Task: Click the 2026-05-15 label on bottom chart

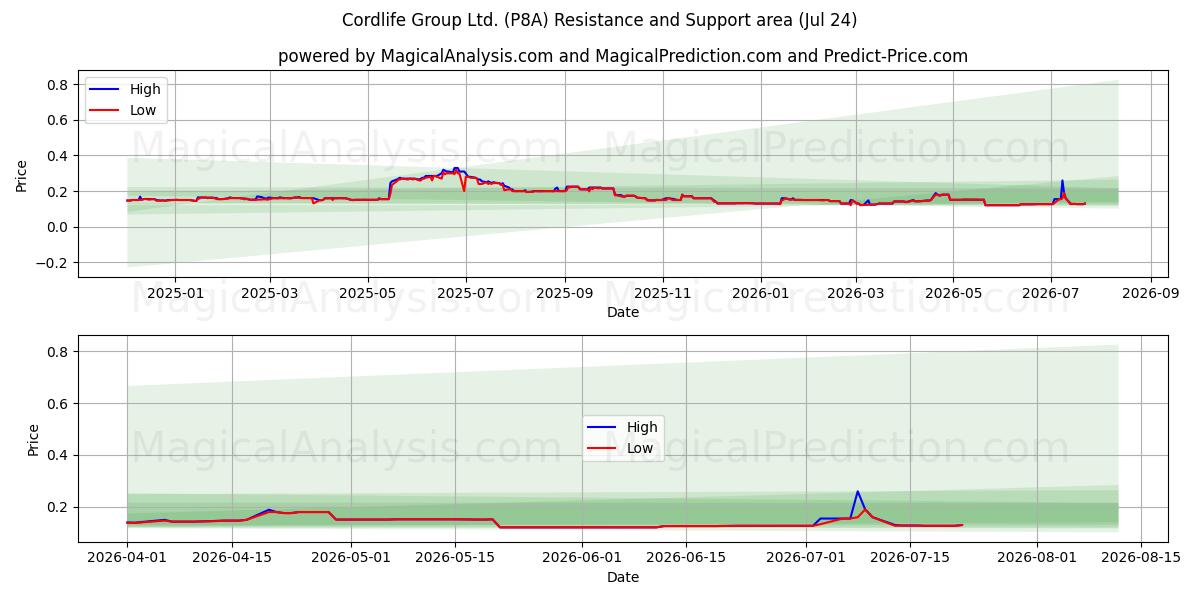Action: pos(456,559)
